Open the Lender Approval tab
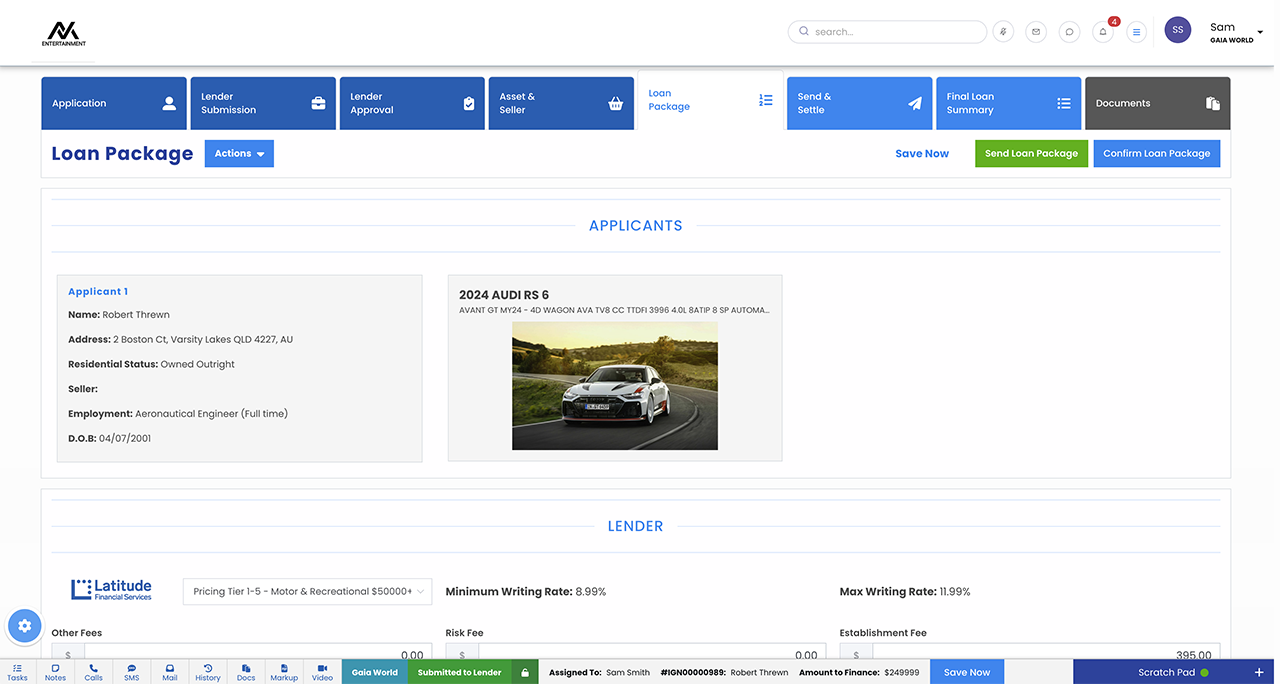Viewport: 1280px width, 684px height. point(412,103)
